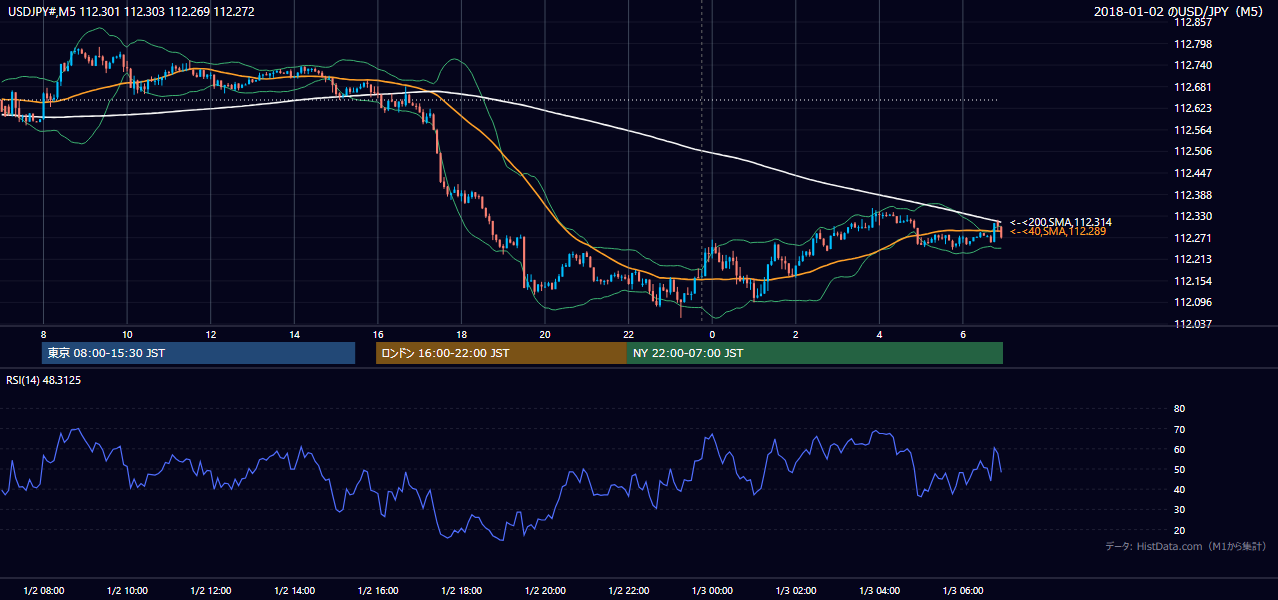
Task: Click price axis value 112.154
Action: pyautogui.click(x=1192, y=281)
